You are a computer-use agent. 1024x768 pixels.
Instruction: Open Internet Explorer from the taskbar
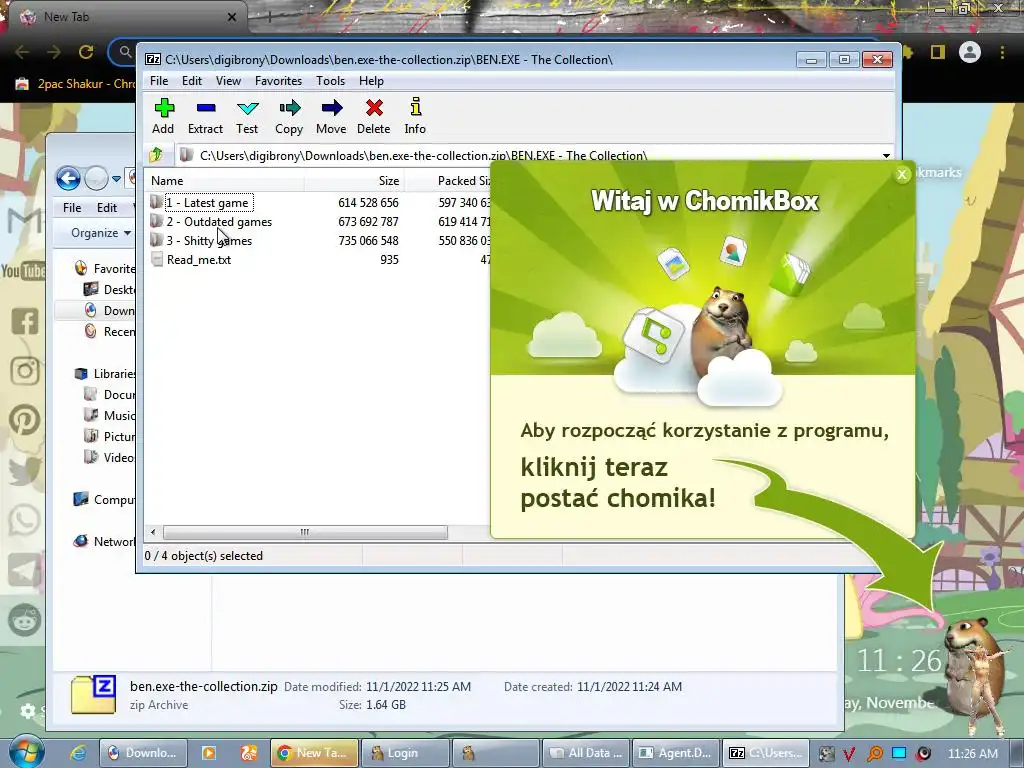click(78, 753)
